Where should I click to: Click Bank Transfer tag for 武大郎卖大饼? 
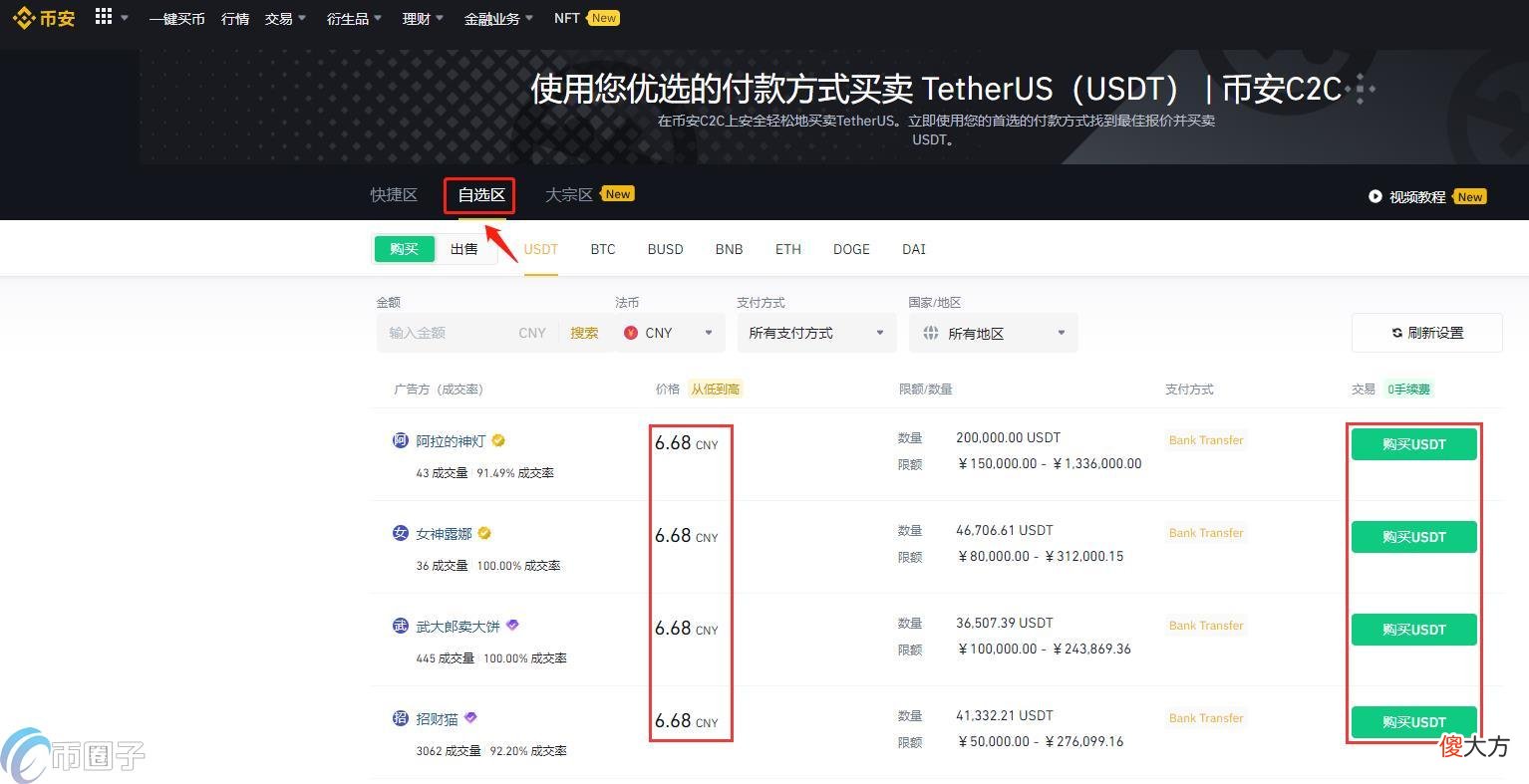pos(1206,626)
